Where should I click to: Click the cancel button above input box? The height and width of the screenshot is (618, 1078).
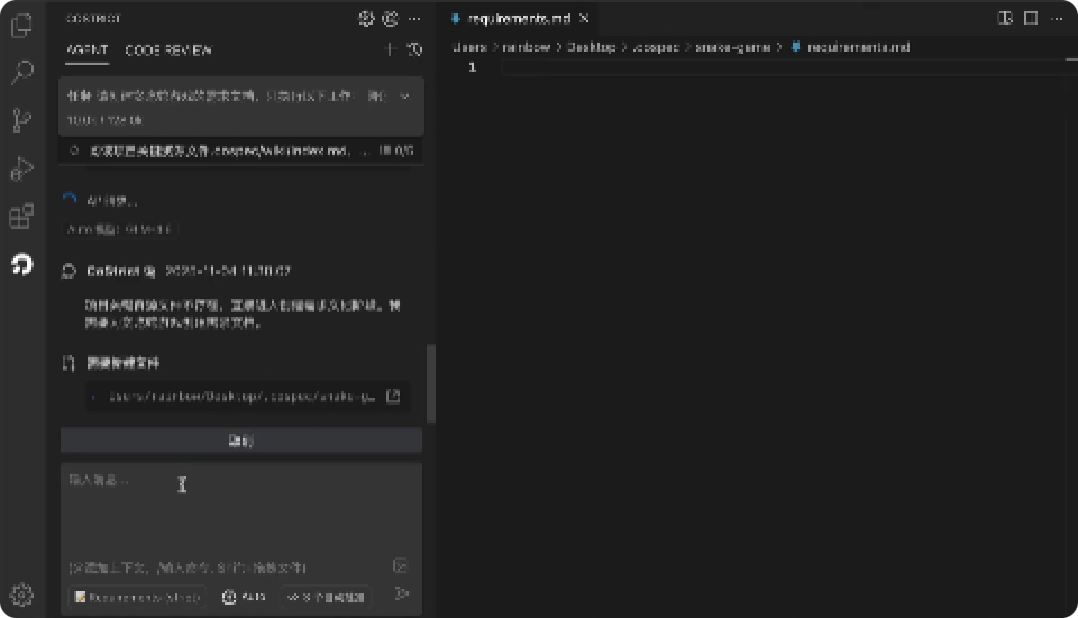[x=241, y=441]
